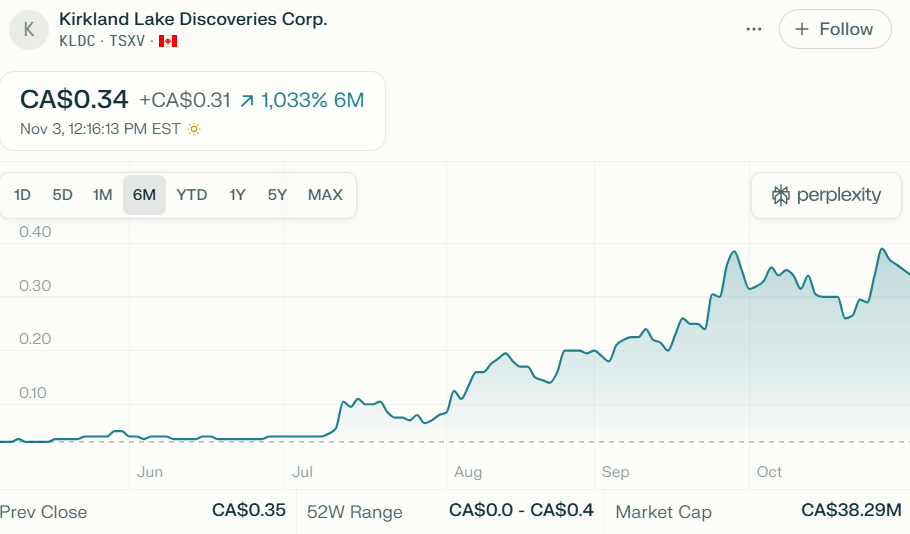Click the upward arrow change icon
910x534 pixels.
[247, 101]
